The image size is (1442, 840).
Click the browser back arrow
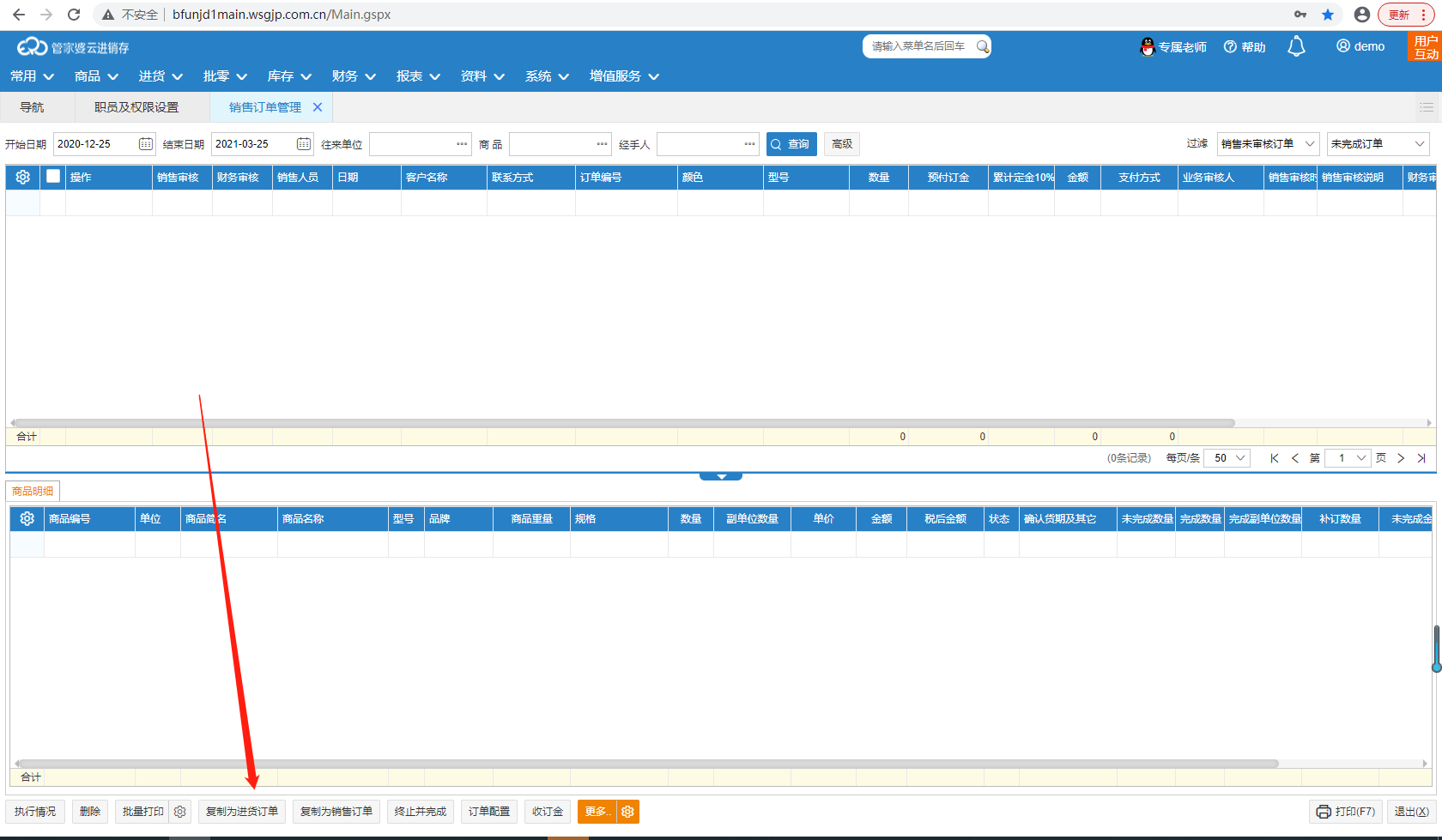coord(19,15)
